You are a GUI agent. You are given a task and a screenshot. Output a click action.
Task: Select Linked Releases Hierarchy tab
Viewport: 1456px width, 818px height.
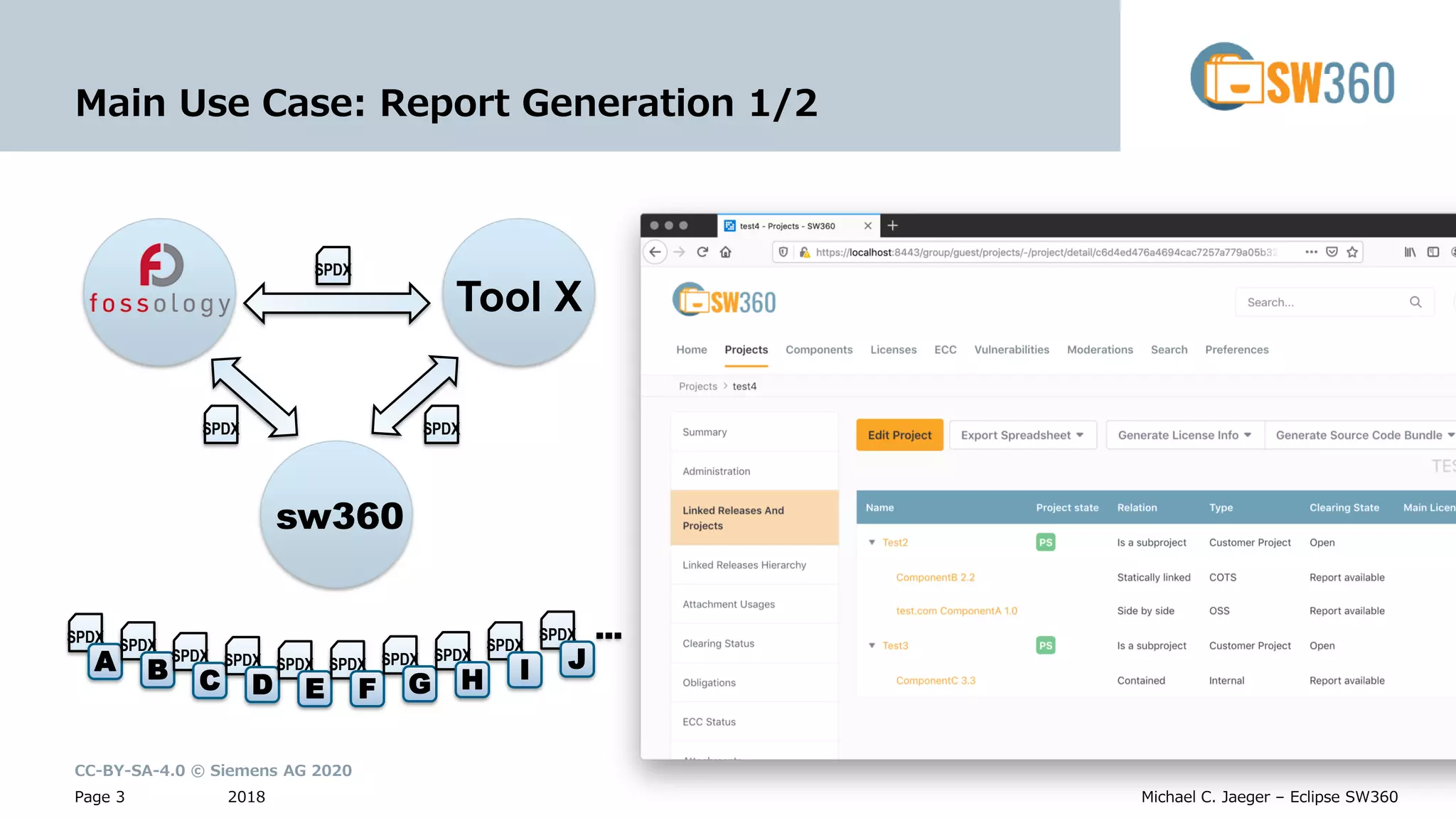[x=754, y=565]
